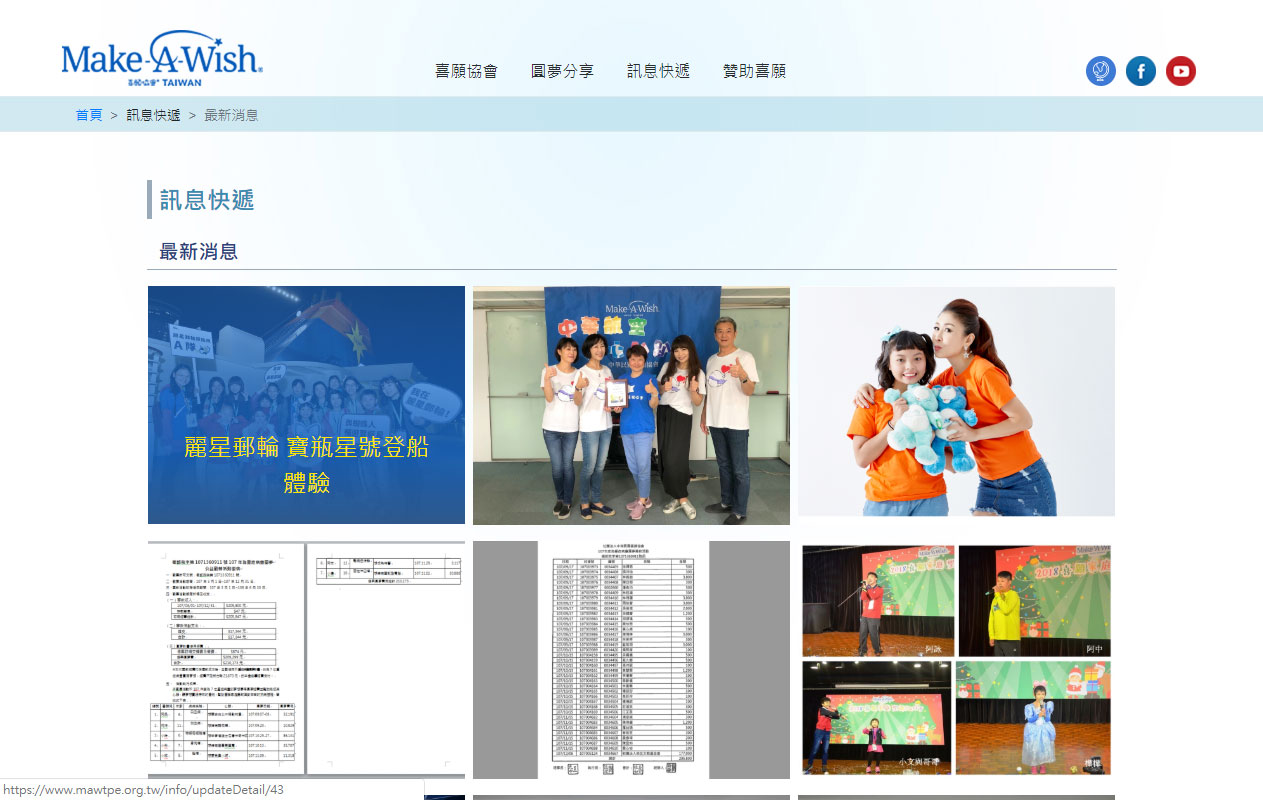Open the 贊助喜願 menu
The image size is (1263, 800).
(x=754, y=71)
